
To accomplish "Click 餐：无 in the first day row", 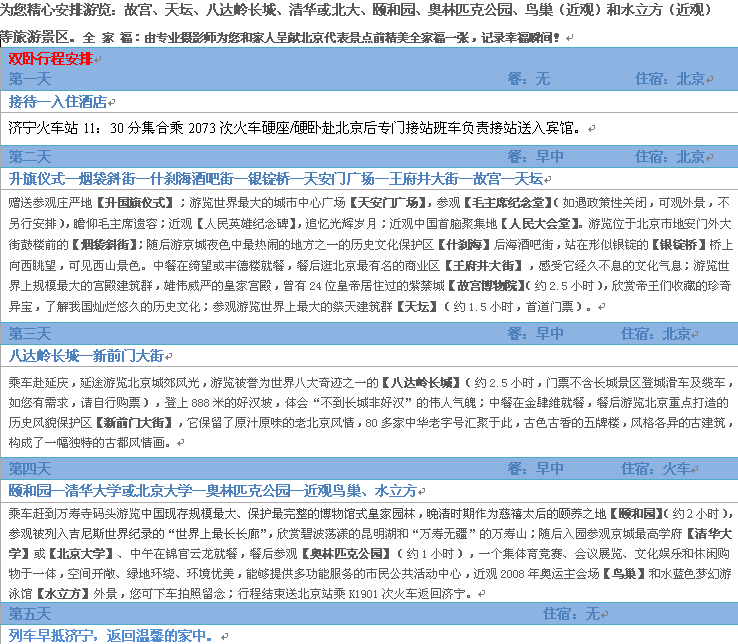I will [529, 78].
